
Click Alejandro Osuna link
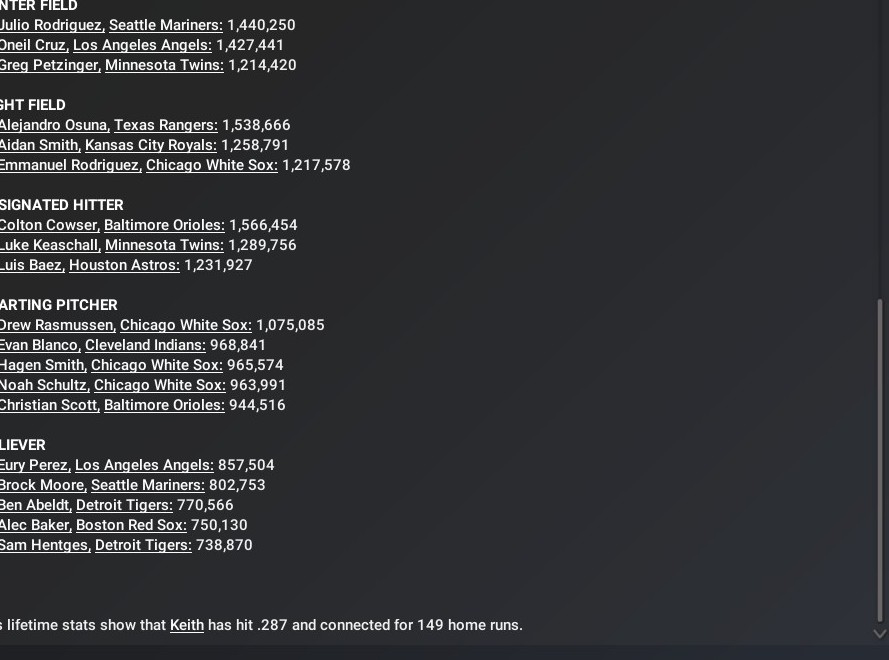point(54,125)
